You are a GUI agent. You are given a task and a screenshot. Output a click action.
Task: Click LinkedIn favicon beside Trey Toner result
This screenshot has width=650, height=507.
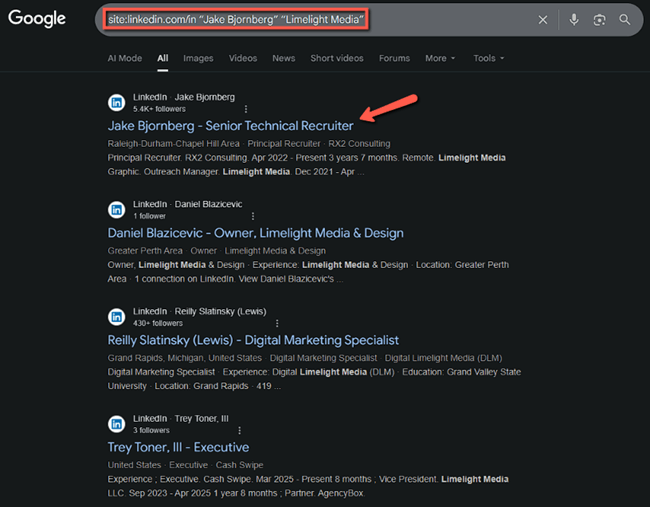click(x=117, y=424)
